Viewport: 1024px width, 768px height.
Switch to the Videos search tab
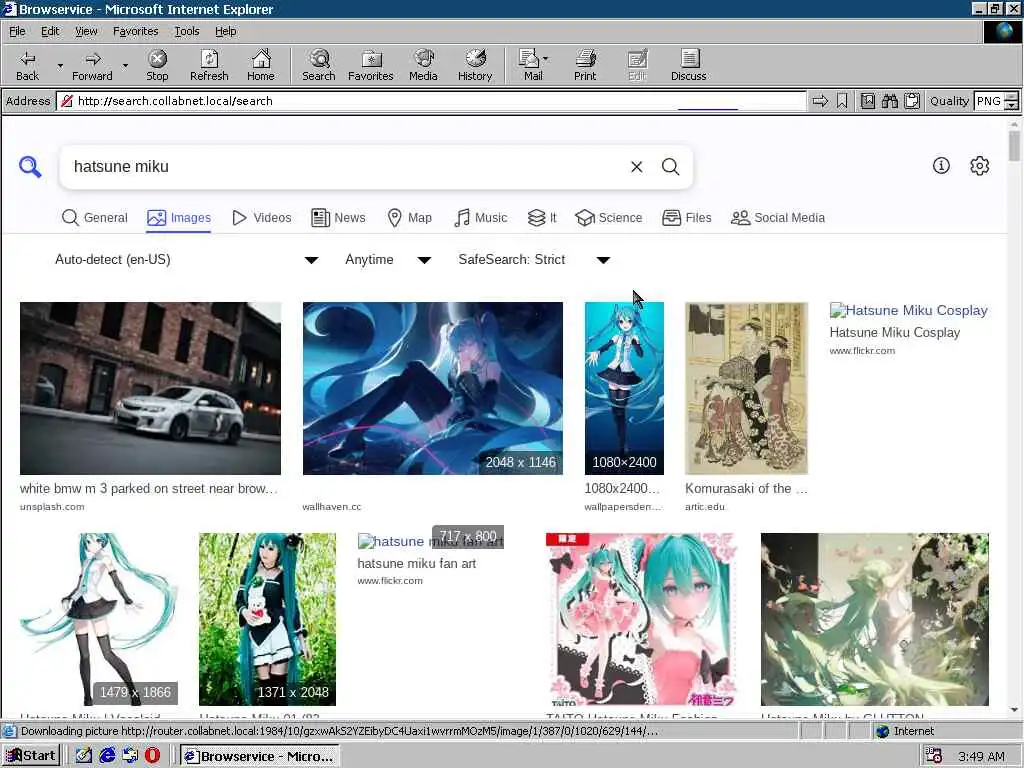[x=262, y=217]
